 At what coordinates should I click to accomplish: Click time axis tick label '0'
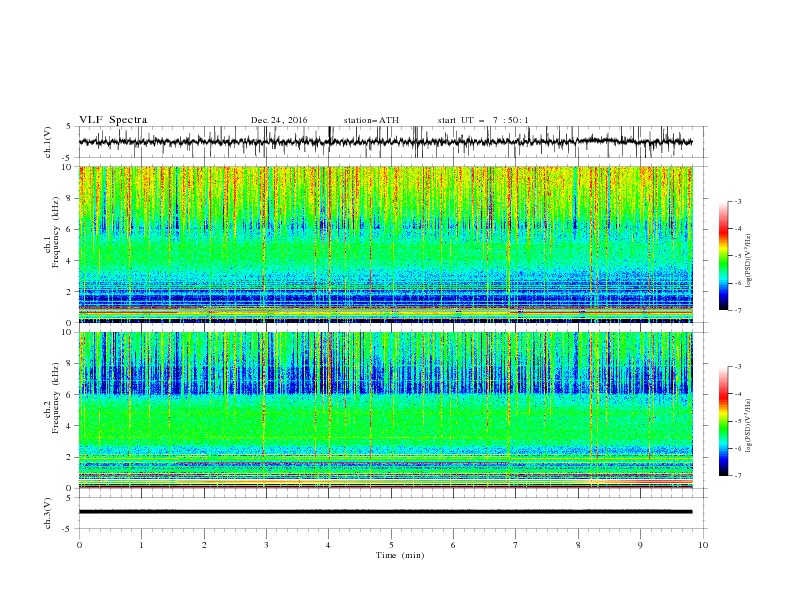pyautogui.click(x=79, y=545)
